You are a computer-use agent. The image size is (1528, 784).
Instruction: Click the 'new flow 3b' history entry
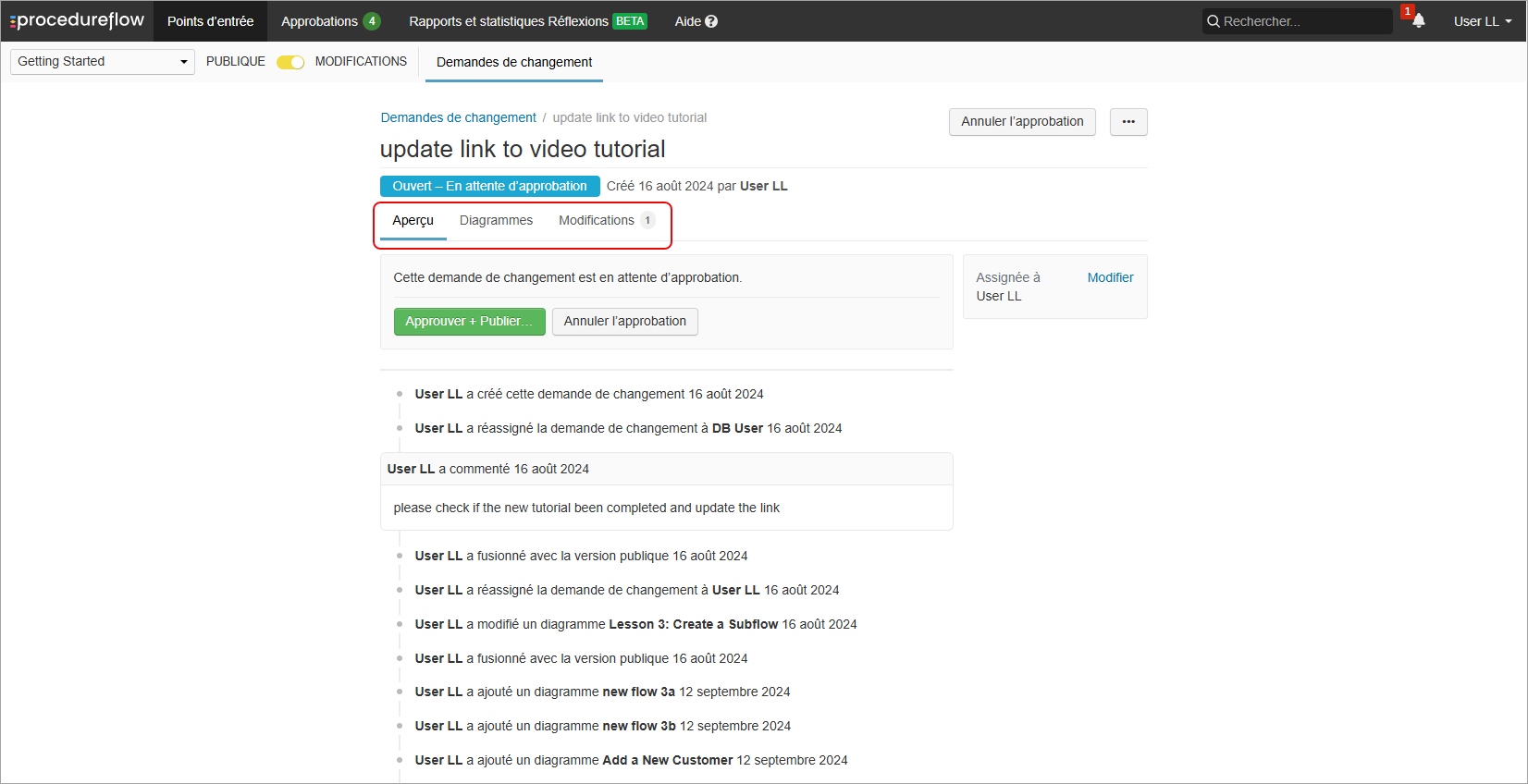tap(603, 726)
